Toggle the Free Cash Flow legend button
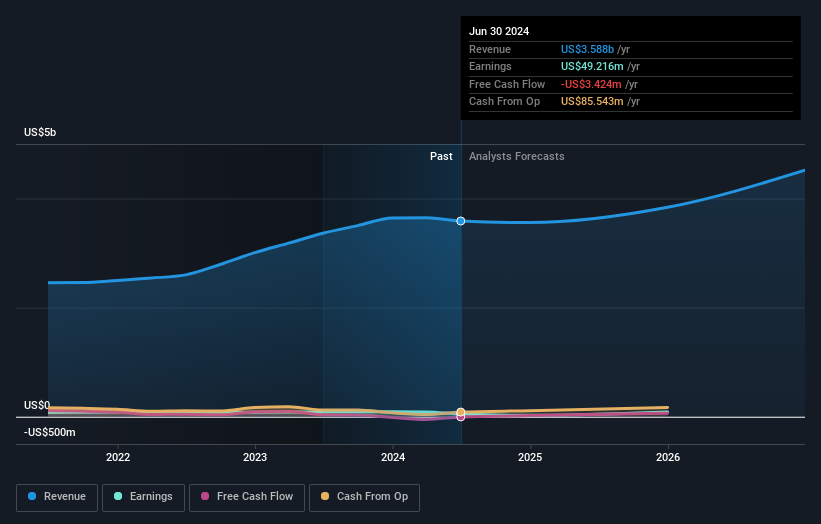 (247, 497)
